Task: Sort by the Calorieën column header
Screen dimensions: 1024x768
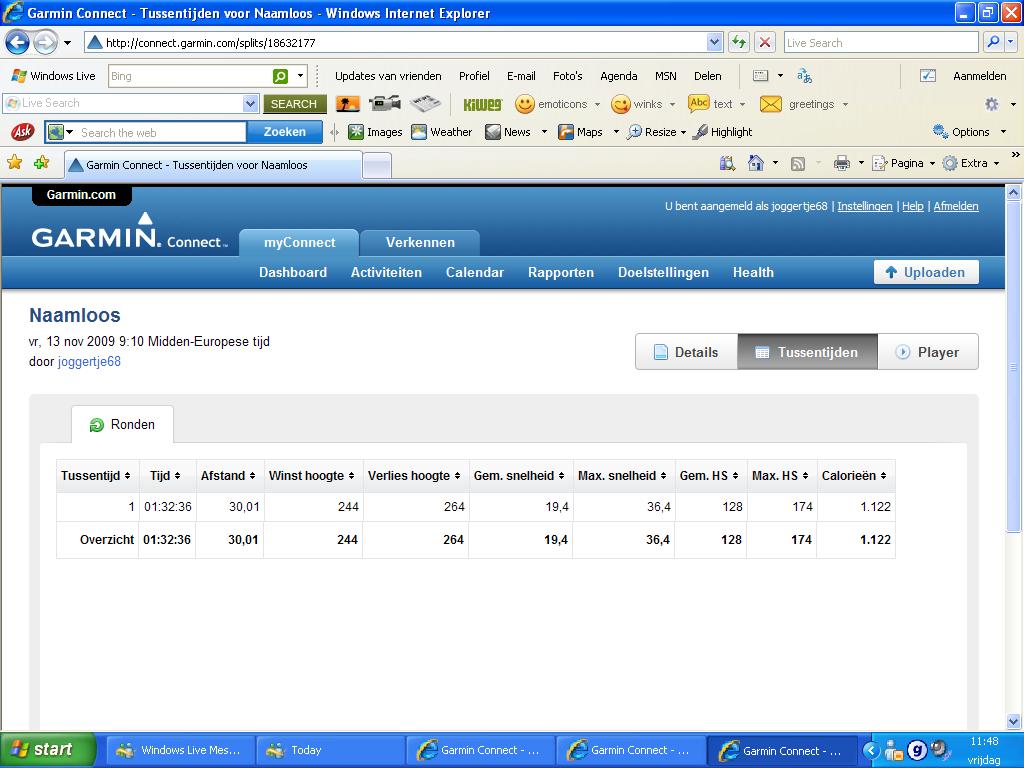Action: click(854, 475)
